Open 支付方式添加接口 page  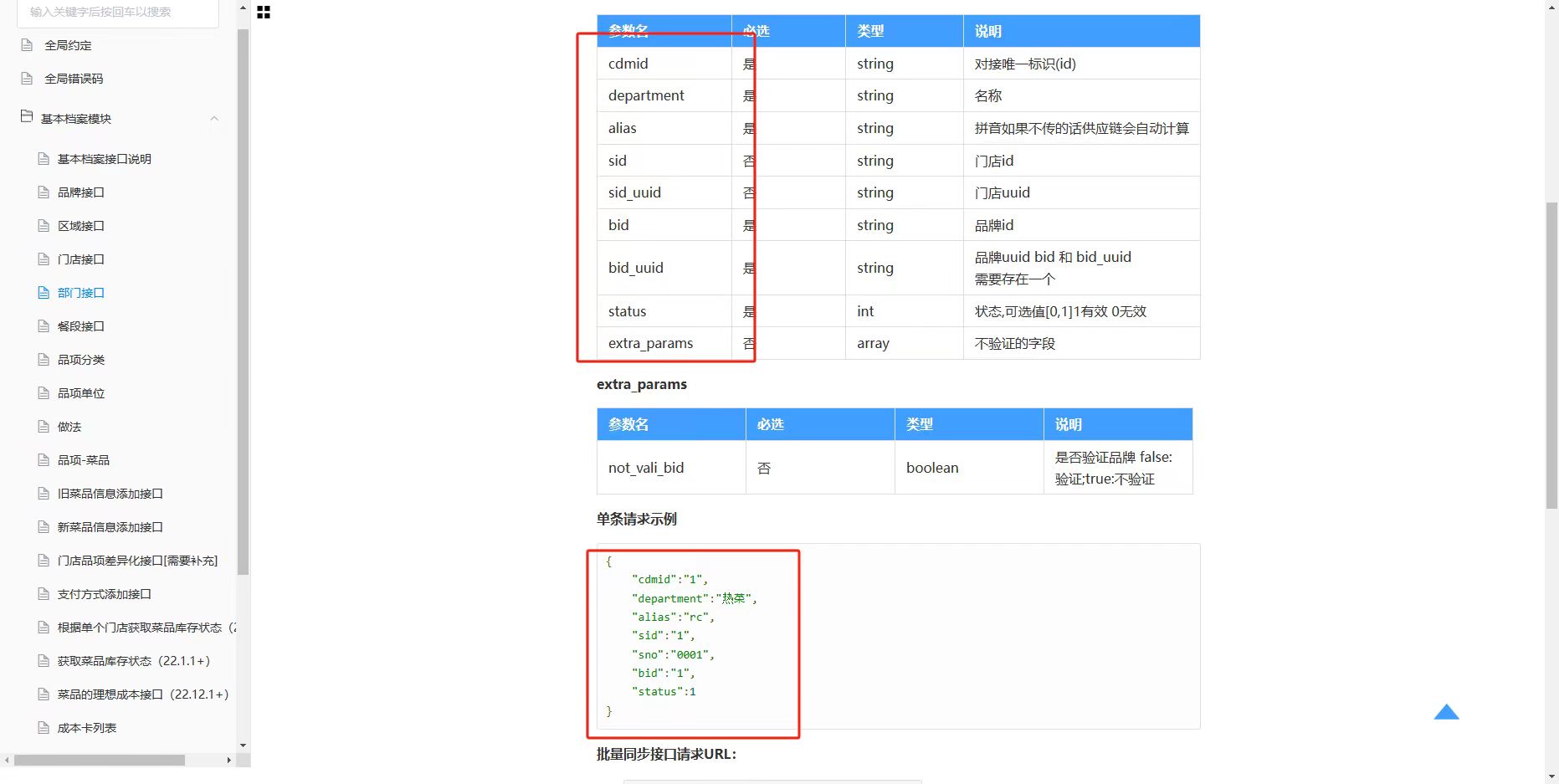(x=105, y=594)
